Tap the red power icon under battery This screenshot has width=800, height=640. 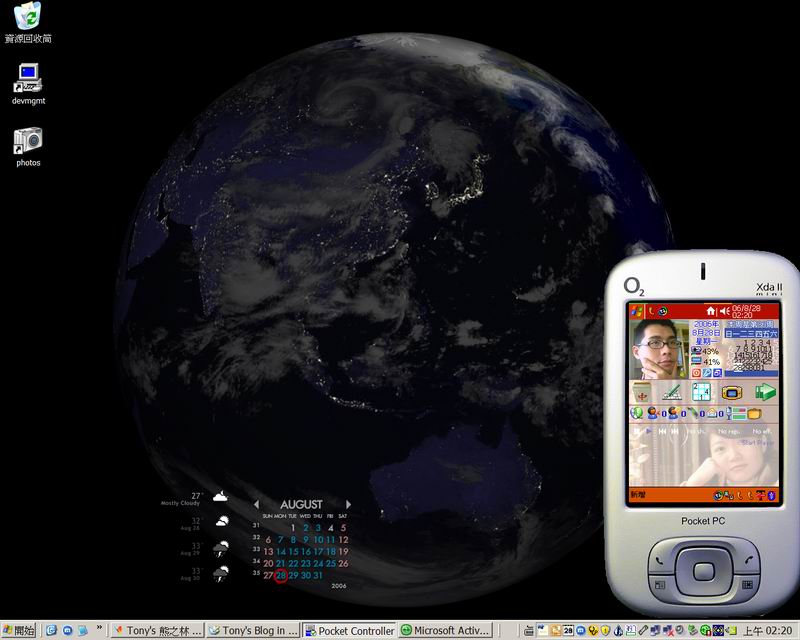(x=696, y=373)
